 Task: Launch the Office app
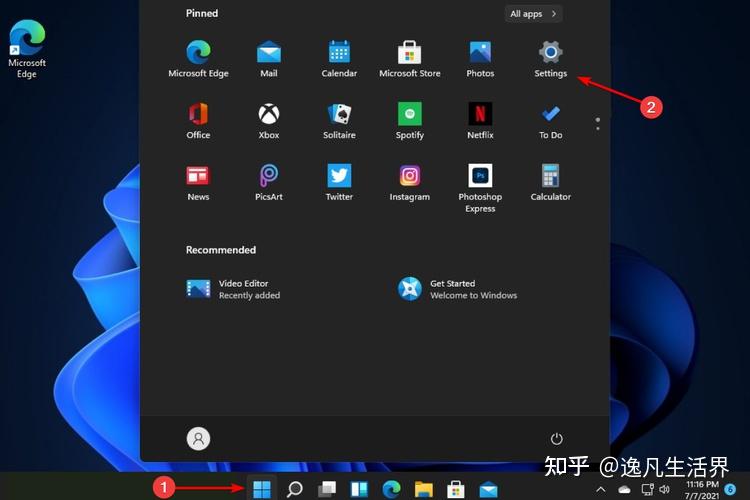(x=198, y=121)
